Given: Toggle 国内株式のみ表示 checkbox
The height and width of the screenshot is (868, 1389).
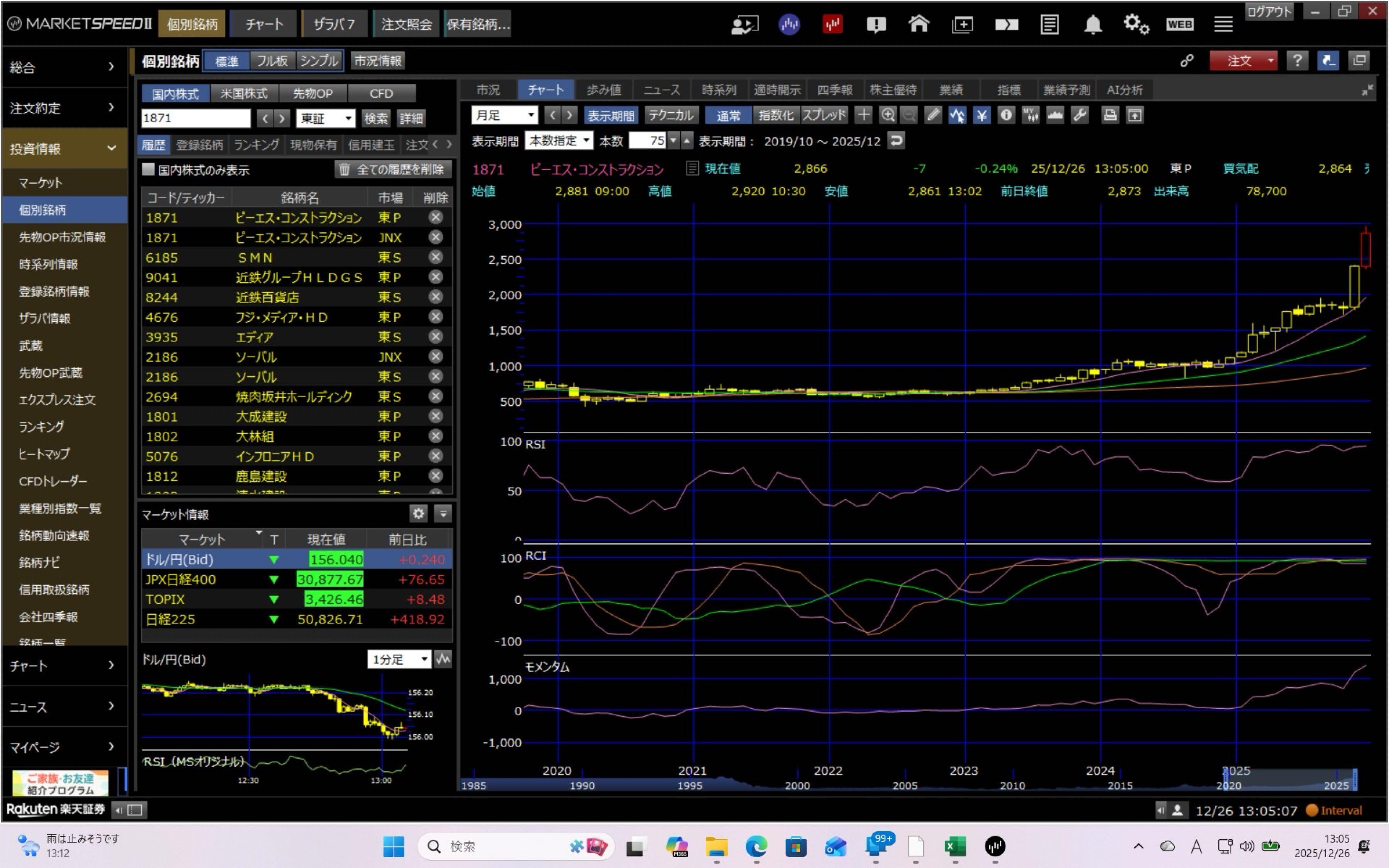Looking at the screenshot, I should tap(149, 169).
